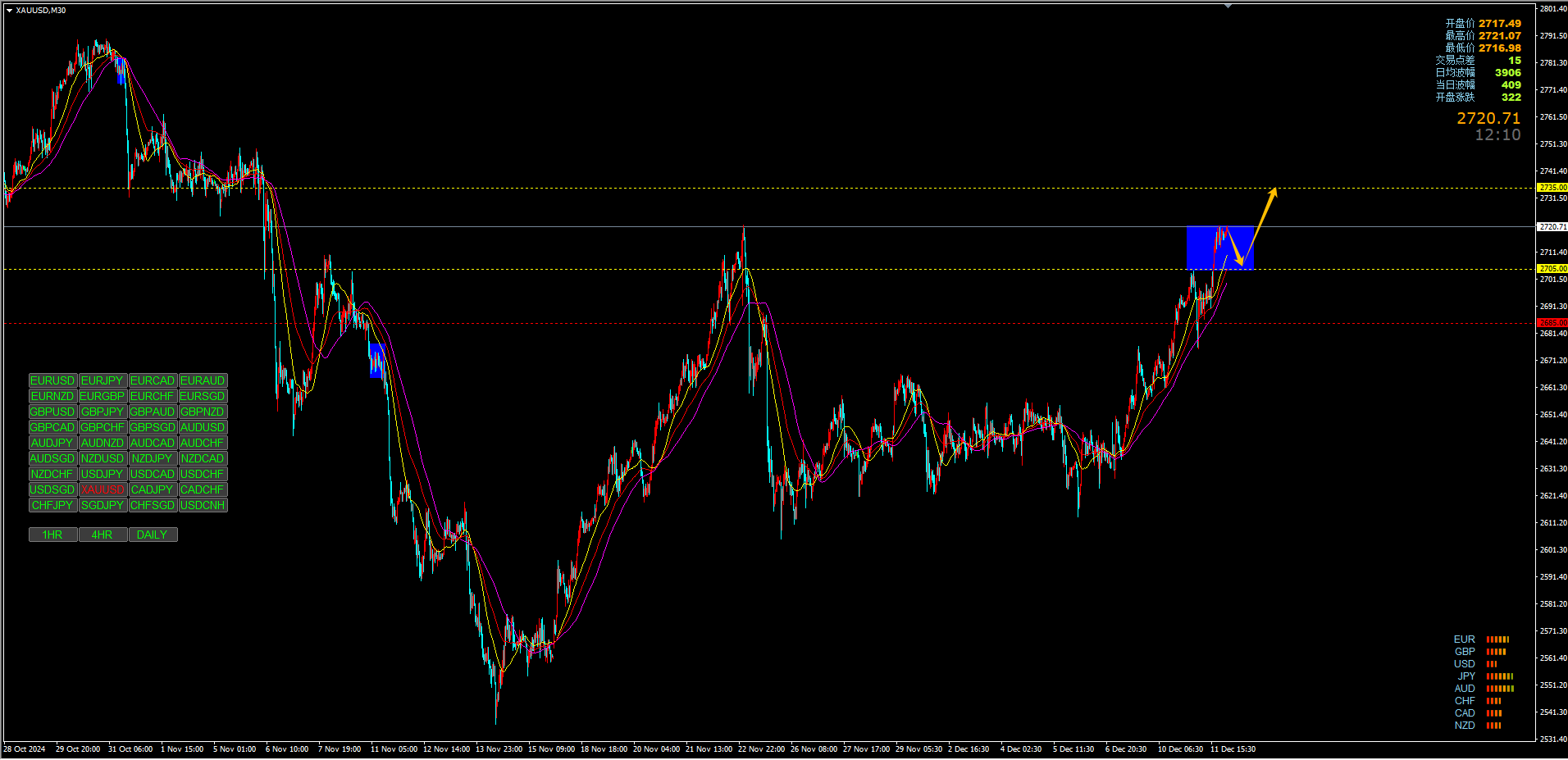This screenshot has width=1568, height=760.
Task: Select USDSGD symbol button
Action: click(53, 489)
